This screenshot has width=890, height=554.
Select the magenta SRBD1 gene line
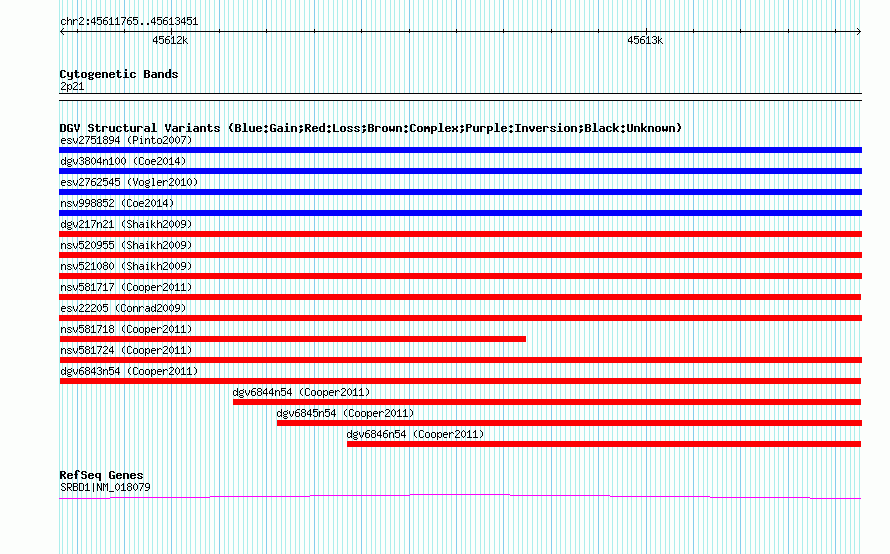(460, 497)
